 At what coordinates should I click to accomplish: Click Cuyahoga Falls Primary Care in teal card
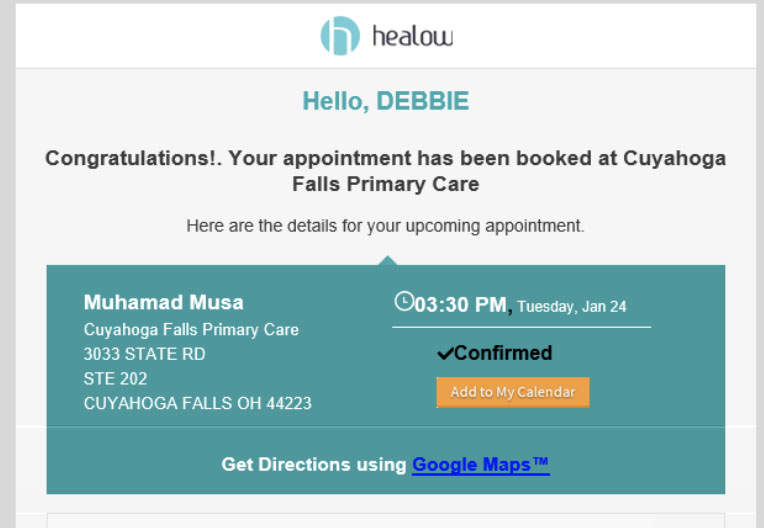(191, 330)
